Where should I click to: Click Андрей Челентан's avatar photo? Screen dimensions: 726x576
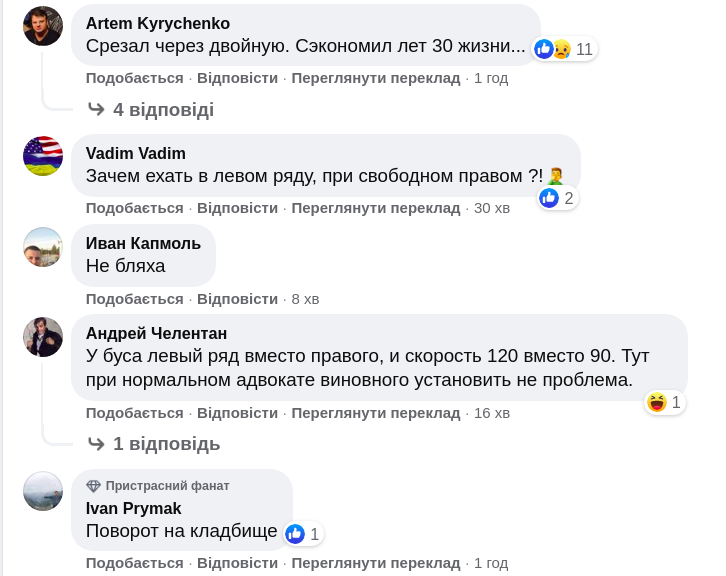click(x=43, y=337)
